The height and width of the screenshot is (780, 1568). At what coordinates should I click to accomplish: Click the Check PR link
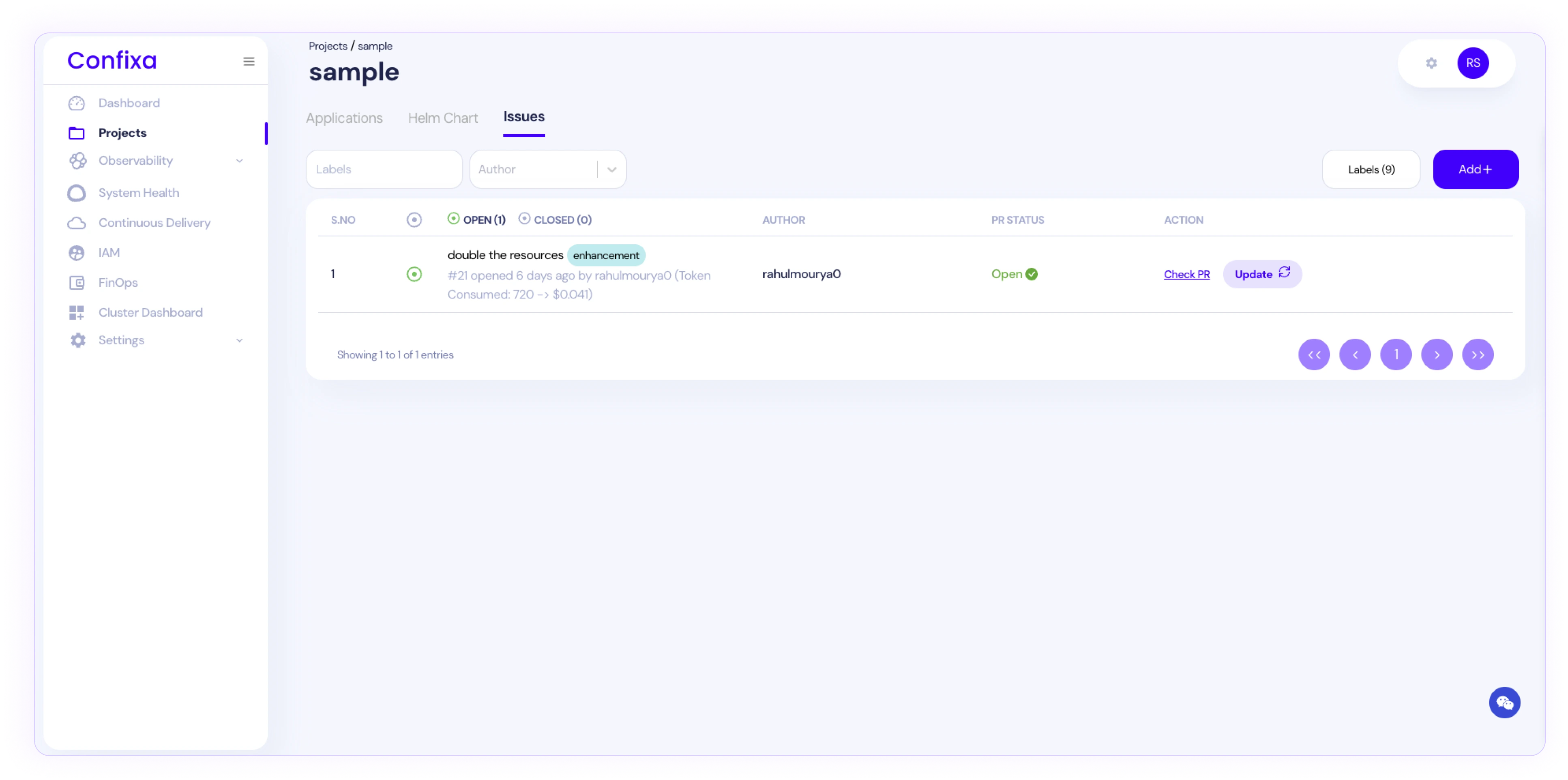point(1186,275)
